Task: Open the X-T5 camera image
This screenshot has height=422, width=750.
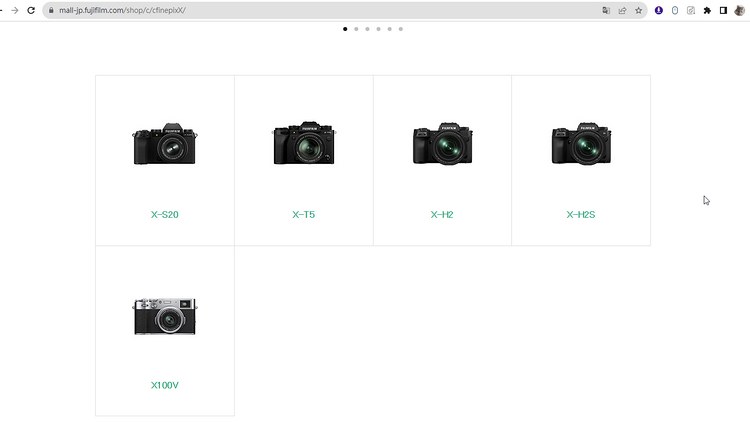Action: click(304, 143)
